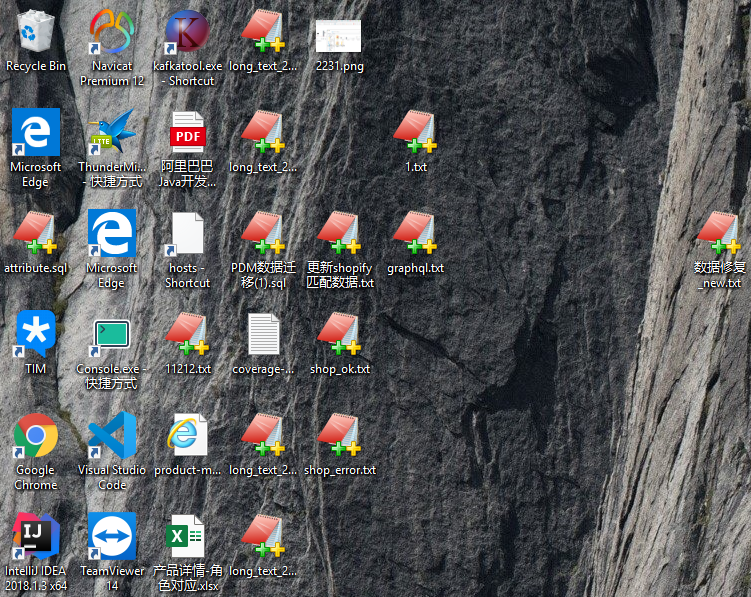Select the 2231.png image thumbnail
751x597 pixels.
[339, 36]
